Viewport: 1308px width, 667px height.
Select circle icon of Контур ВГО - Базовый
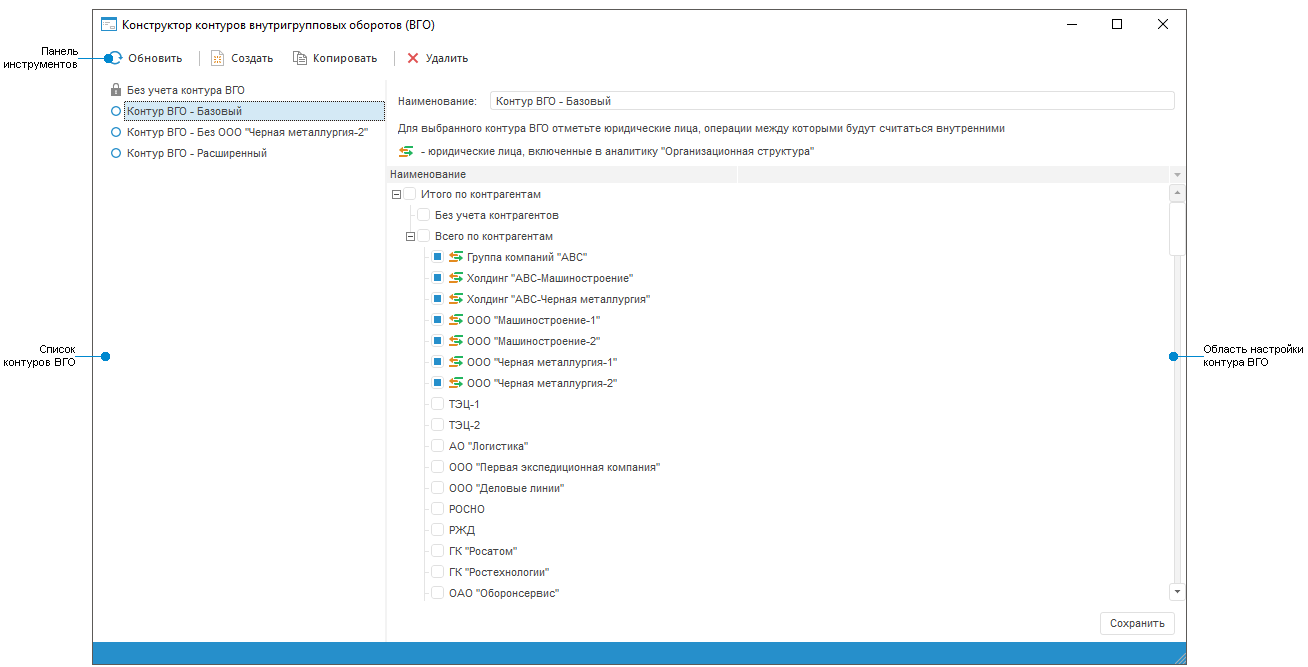click(x=116, y=111)
